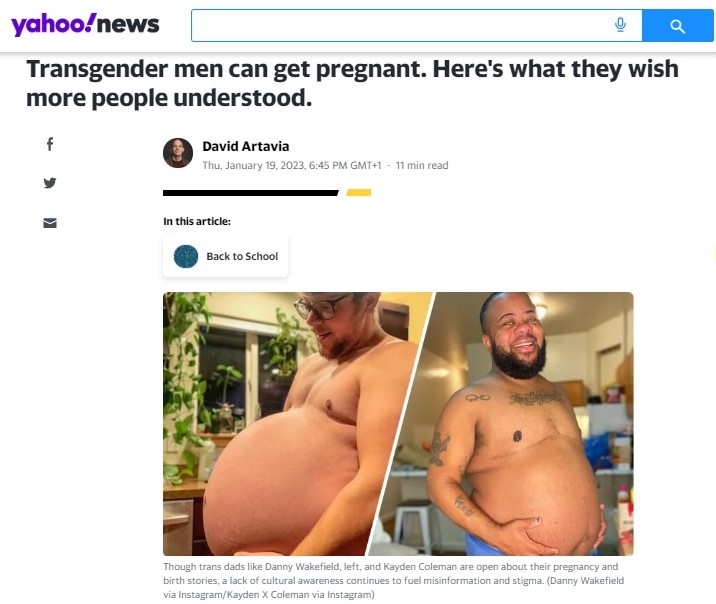The image size is (716, 604).
Task: Click the In this article heading
Action: point(197,221)
